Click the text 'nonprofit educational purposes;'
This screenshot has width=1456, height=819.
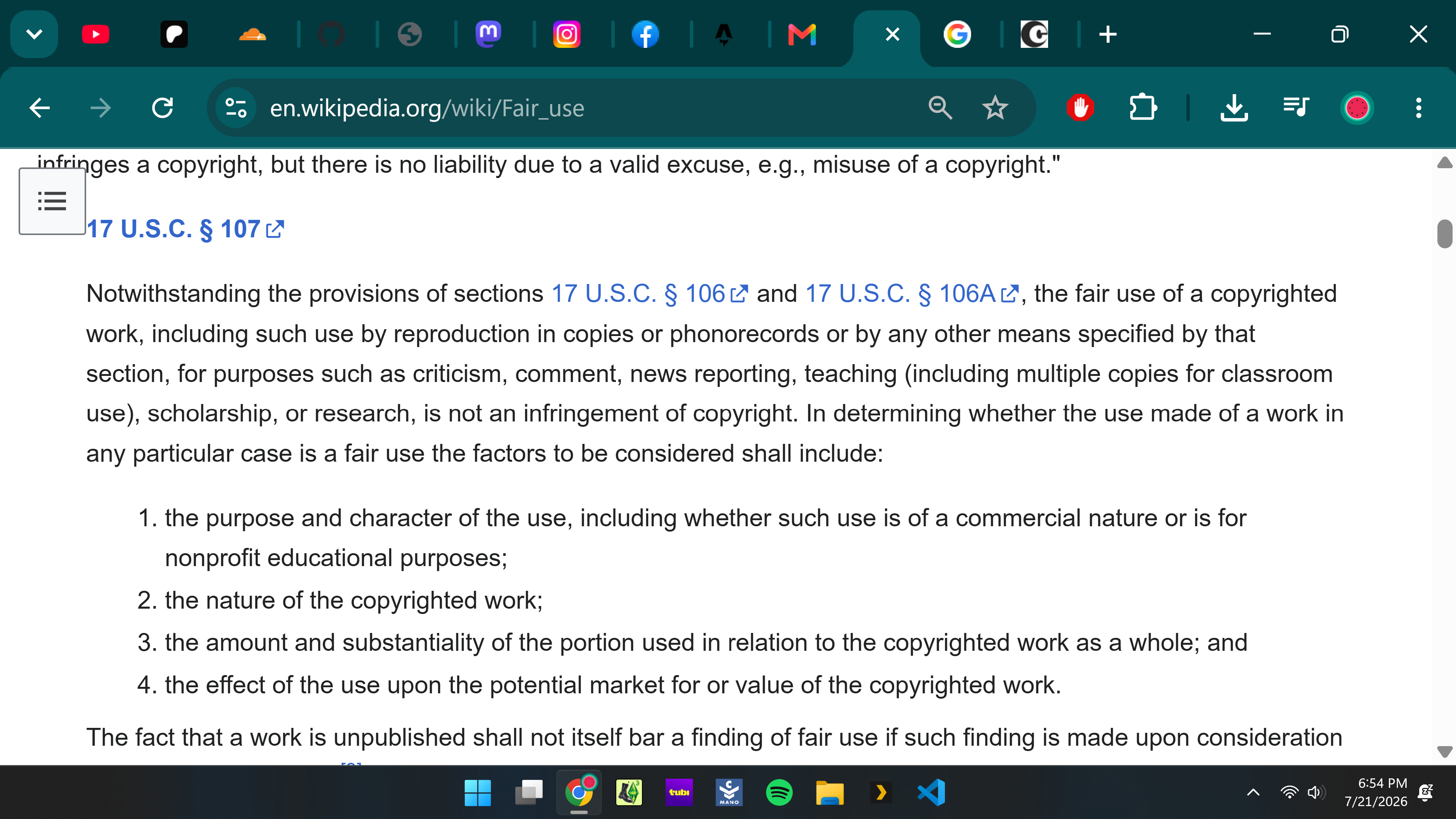pyautogui.click(x=336, y=558)
